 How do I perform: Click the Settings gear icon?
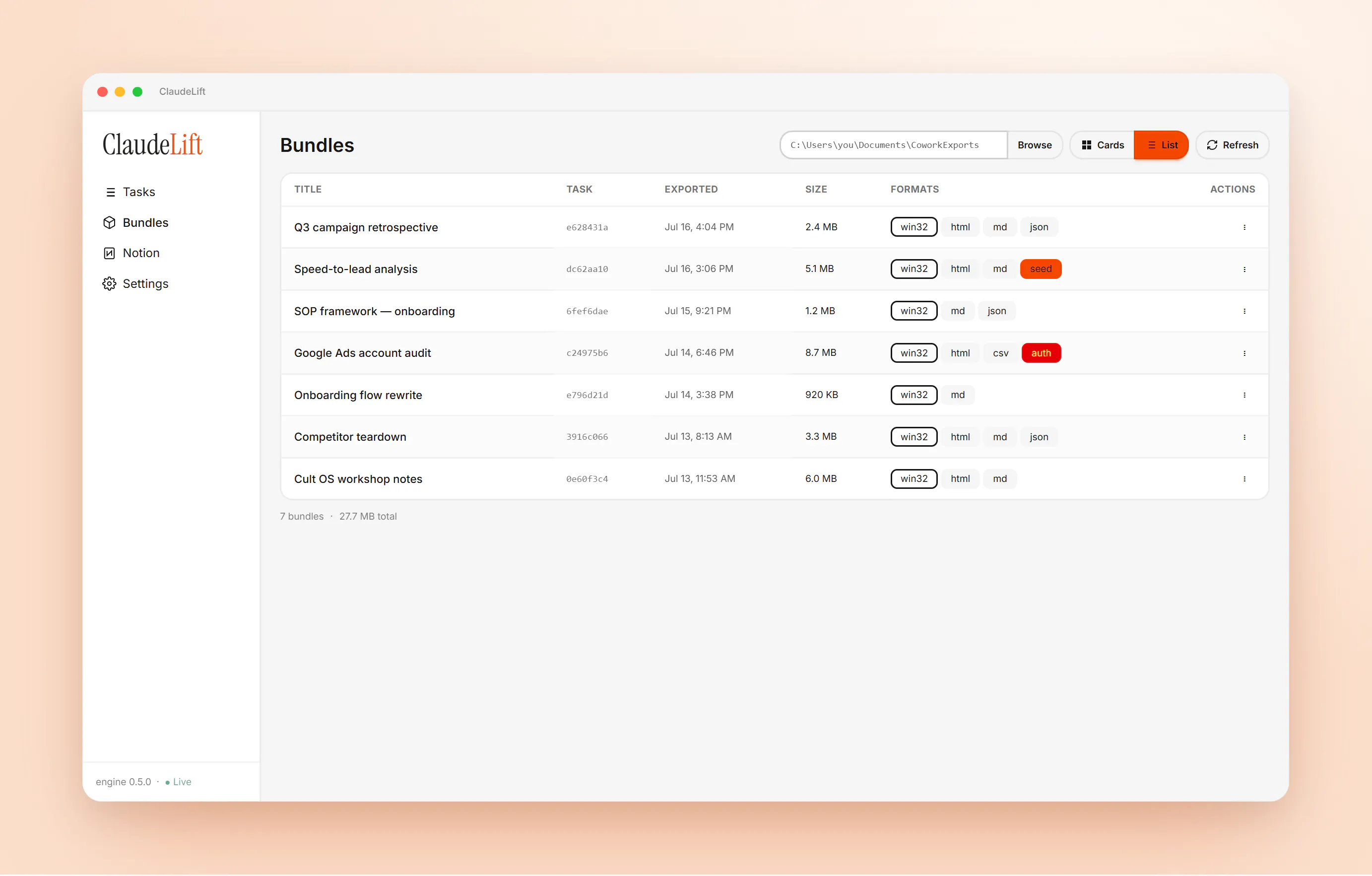tap(109, 284)
